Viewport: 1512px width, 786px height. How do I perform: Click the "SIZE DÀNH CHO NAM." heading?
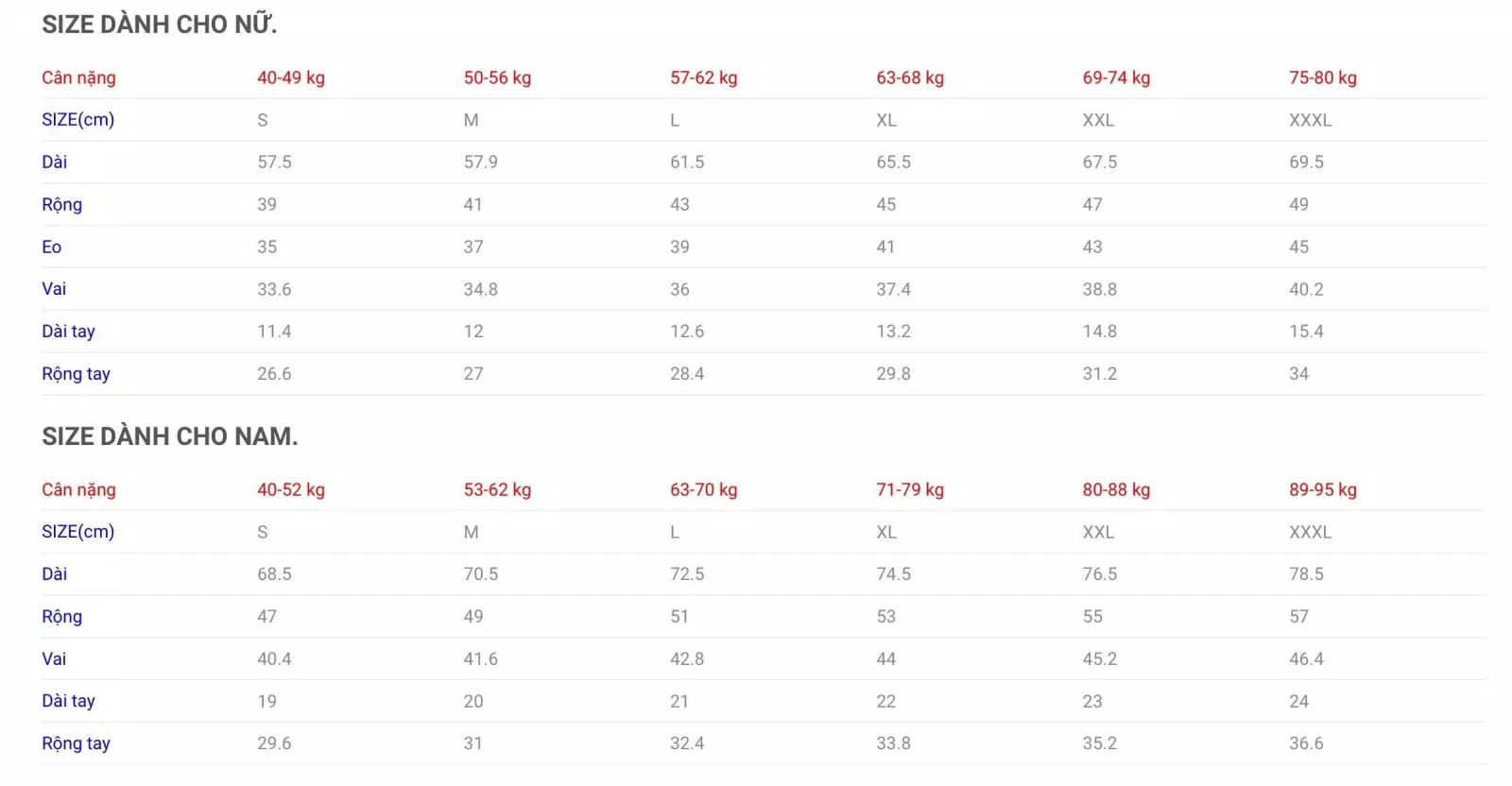(169, 436)
